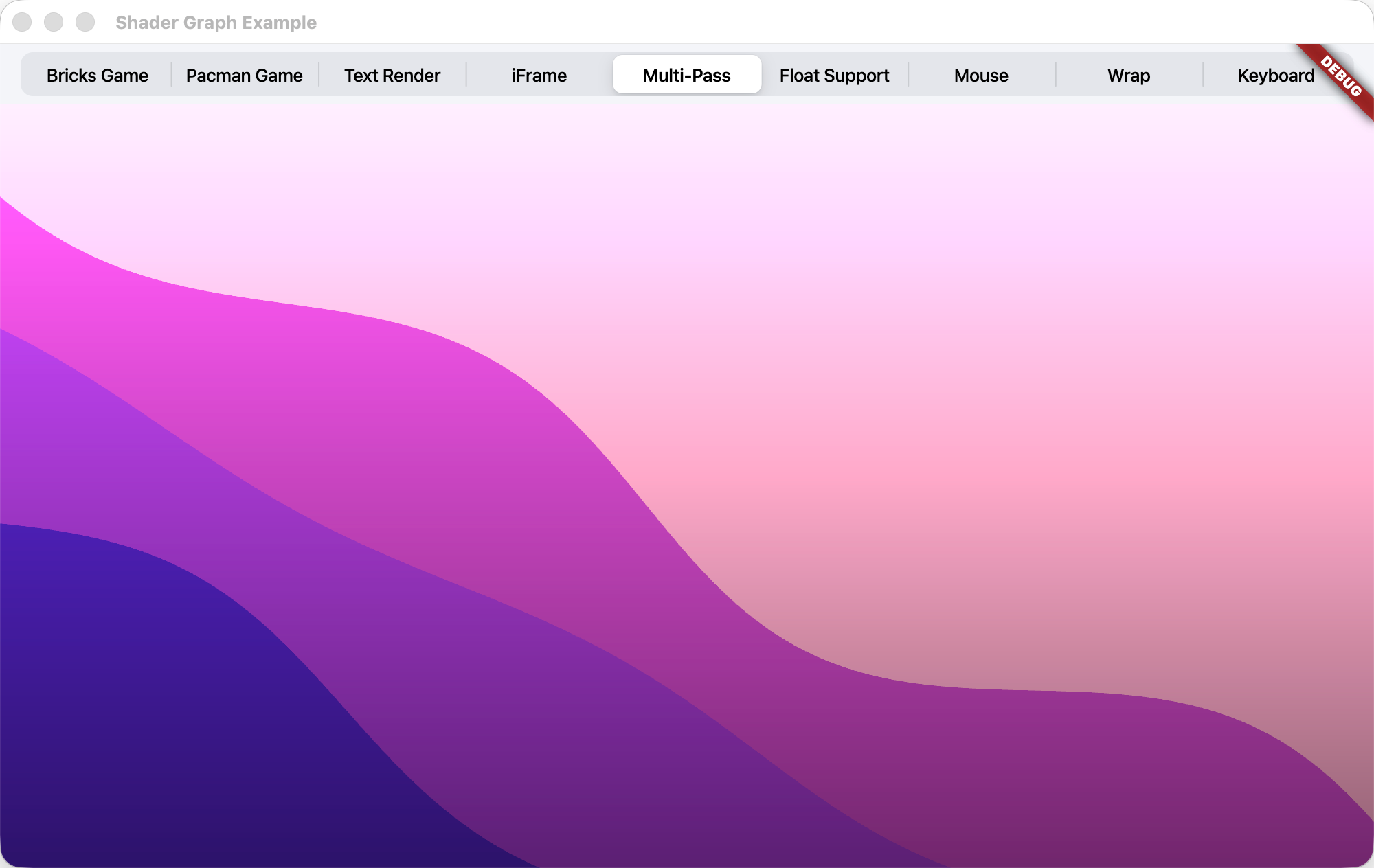Click the dark indigo wave layer
Viewport: 1374px width, 868px height.
pos(137,721)
